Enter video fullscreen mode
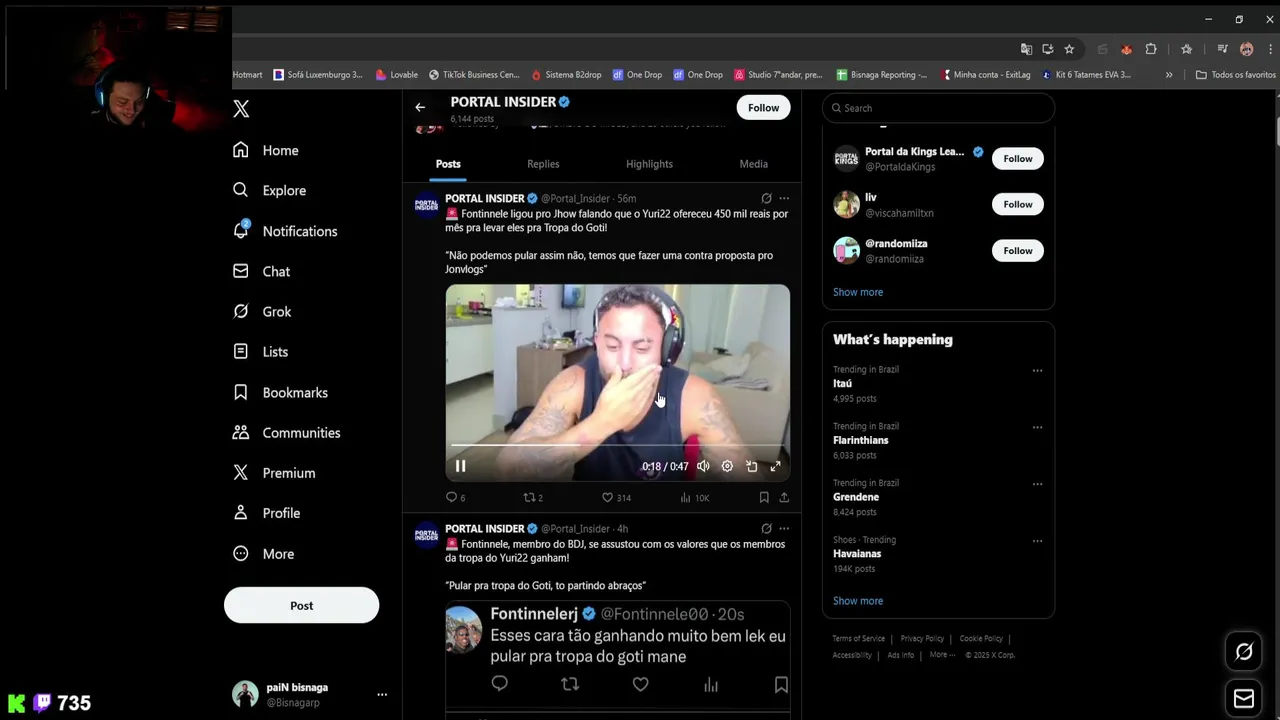Screen dimensions: 1280x720 [775, 466]
